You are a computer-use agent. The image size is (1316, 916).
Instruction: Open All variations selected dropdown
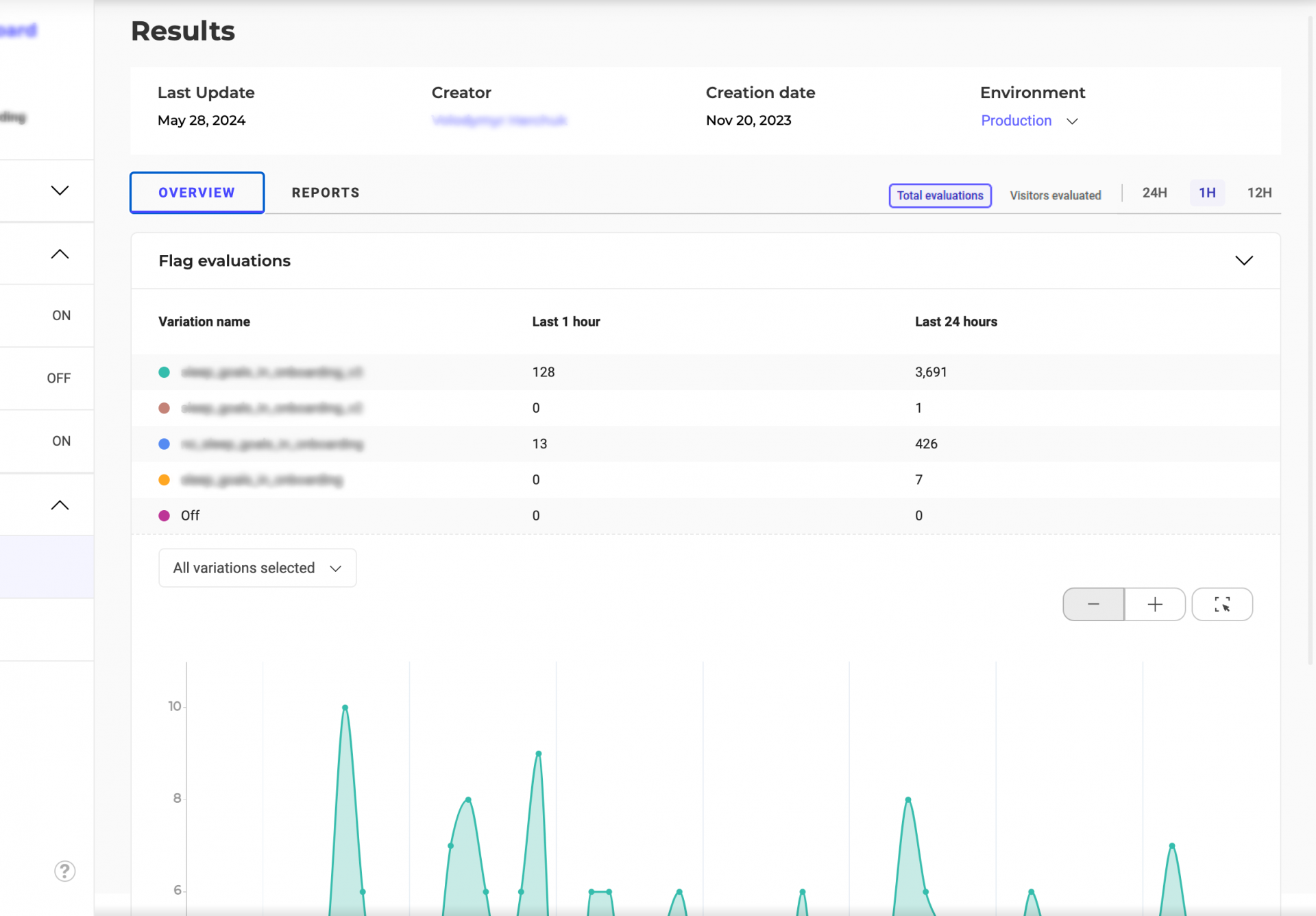tap(257, 568)
